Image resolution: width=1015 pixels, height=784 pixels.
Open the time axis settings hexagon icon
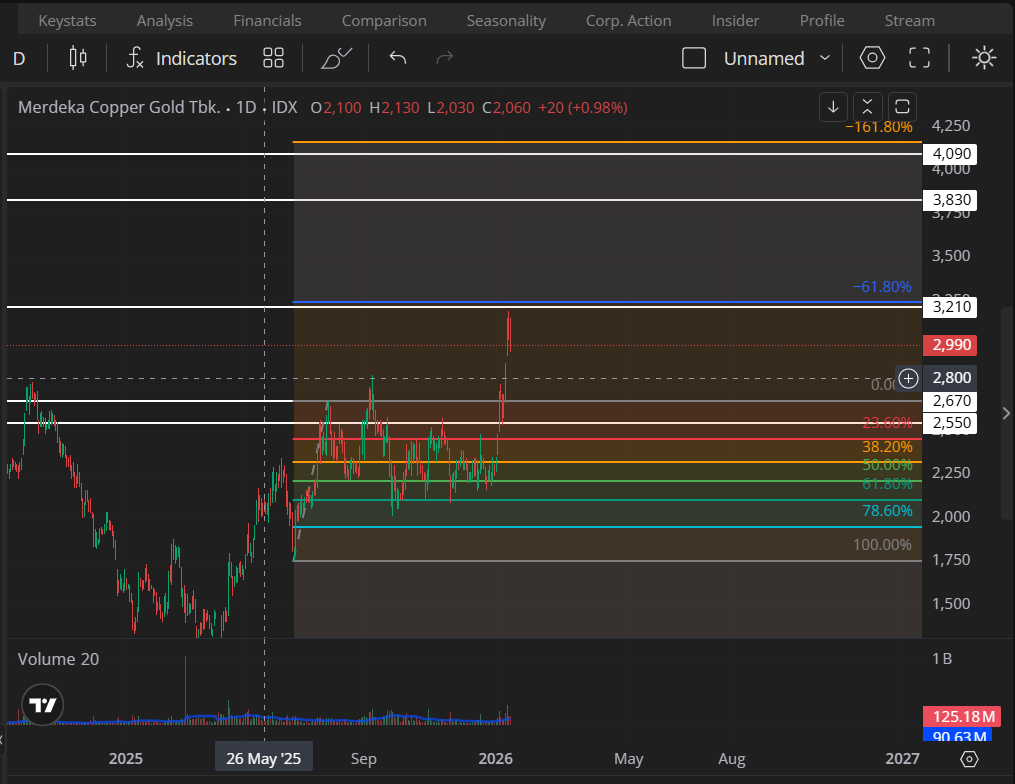(968, 759)
